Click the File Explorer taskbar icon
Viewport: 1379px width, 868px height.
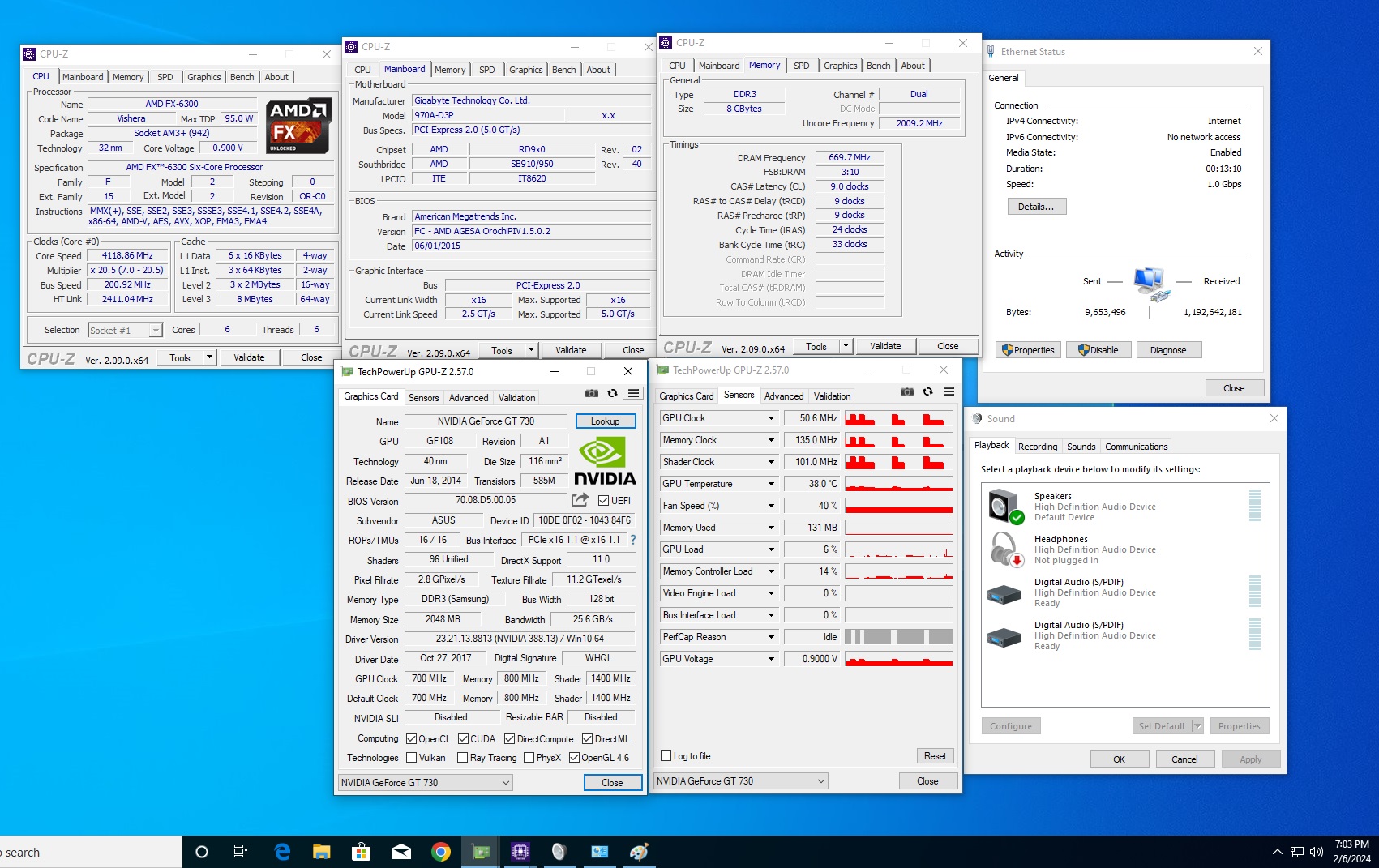click(322, 852)
